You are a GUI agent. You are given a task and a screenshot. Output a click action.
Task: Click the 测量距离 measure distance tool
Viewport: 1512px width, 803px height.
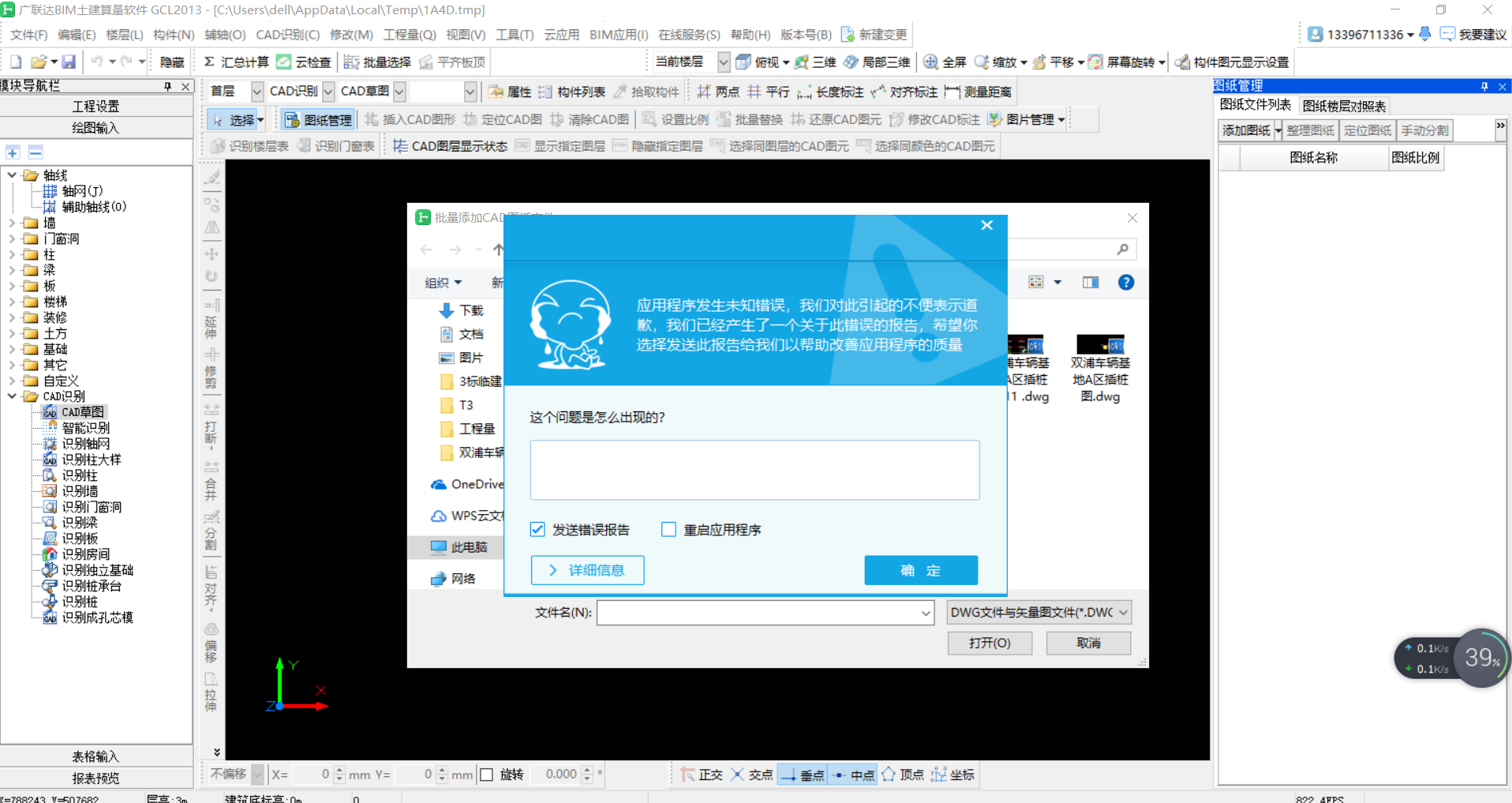pyautogui.click(x=978, y=92)
